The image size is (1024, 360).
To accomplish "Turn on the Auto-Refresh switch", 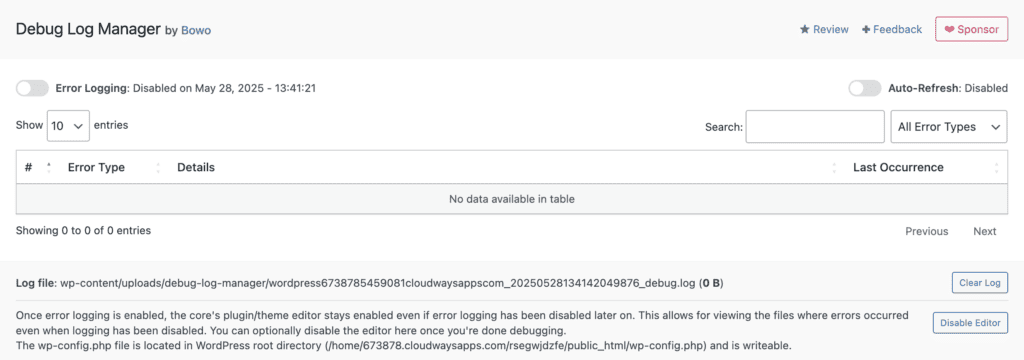I will (865, 88).
